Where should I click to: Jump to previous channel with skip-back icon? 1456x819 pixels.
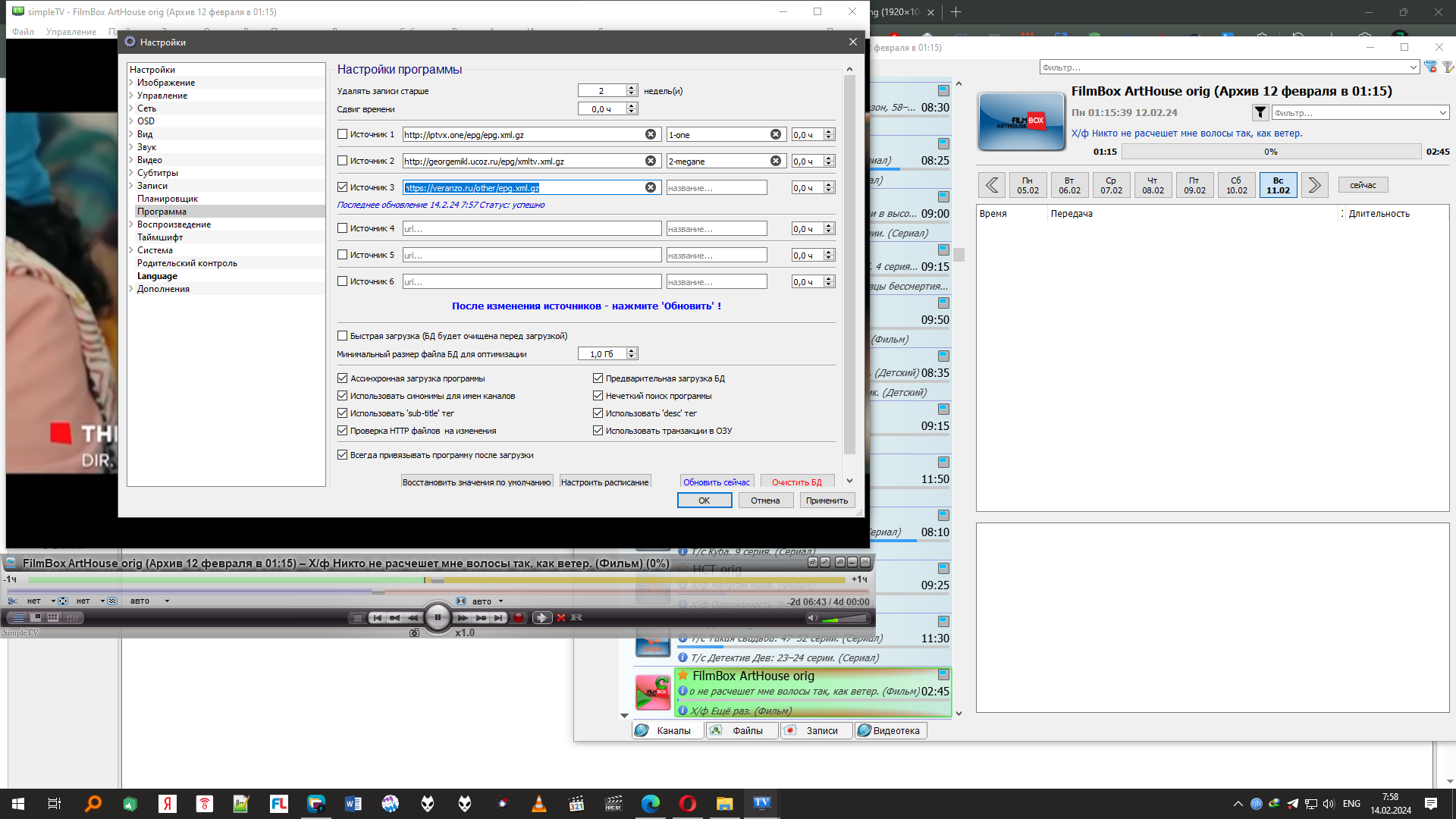tap(378, 618)
